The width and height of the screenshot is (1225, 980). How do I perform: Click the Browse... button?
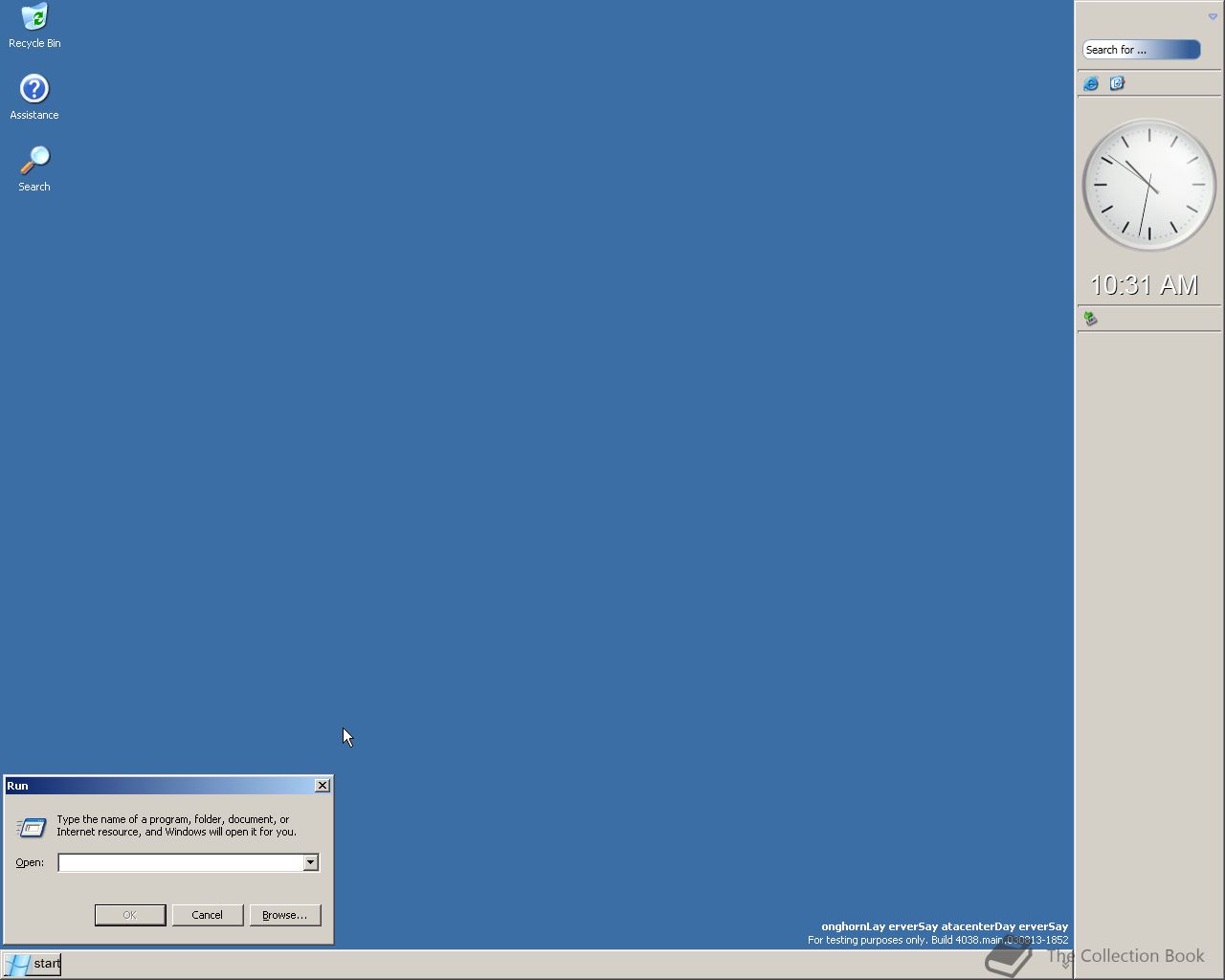click(x=285, y=915)
